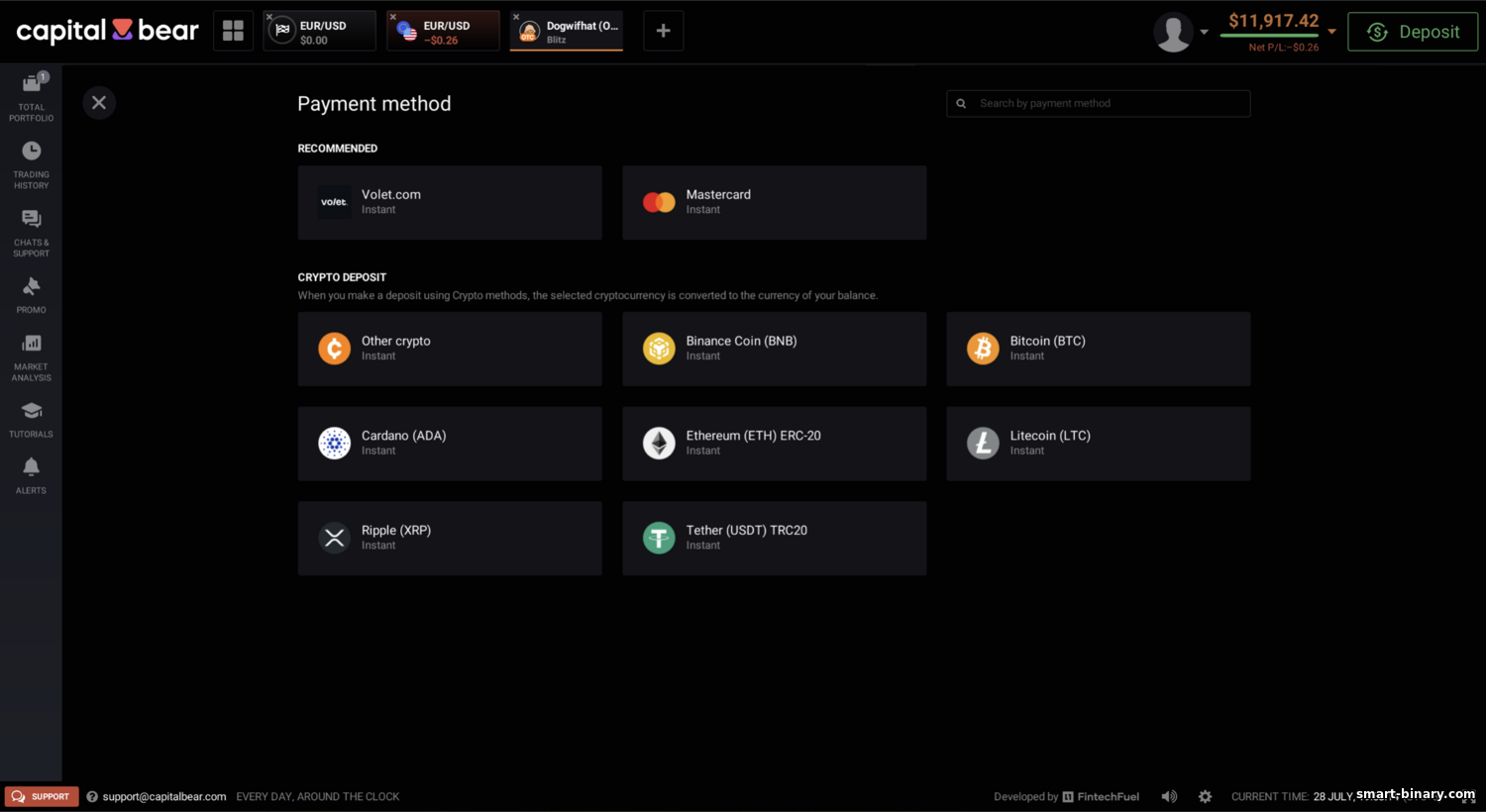Screen dimensions: 1486x812
Task: Select Bitcoin (BTC) payment method
Action: [x=1098, y=349]
